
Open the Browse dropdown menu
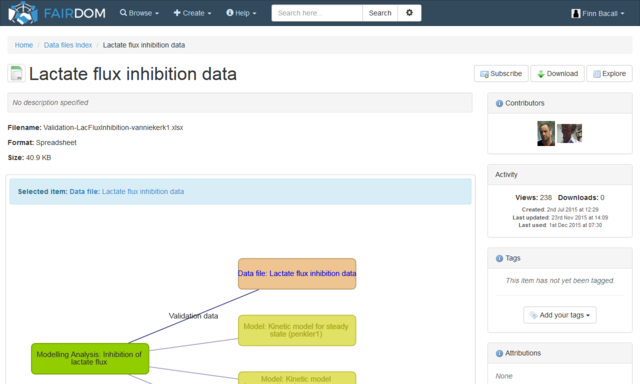pos(139,13)
